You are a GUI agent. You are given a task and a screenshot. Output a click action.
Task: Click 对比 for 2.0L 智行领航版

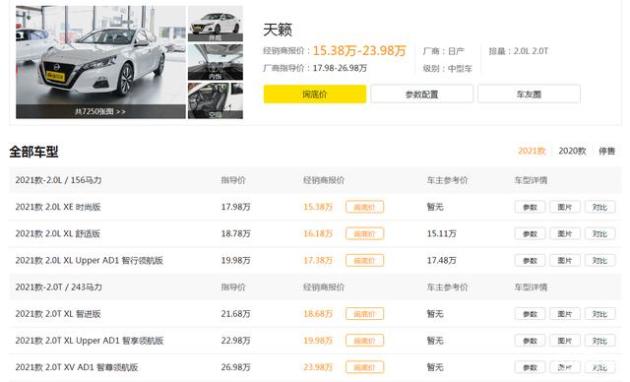pyautogui.click(x=600, y=260)
